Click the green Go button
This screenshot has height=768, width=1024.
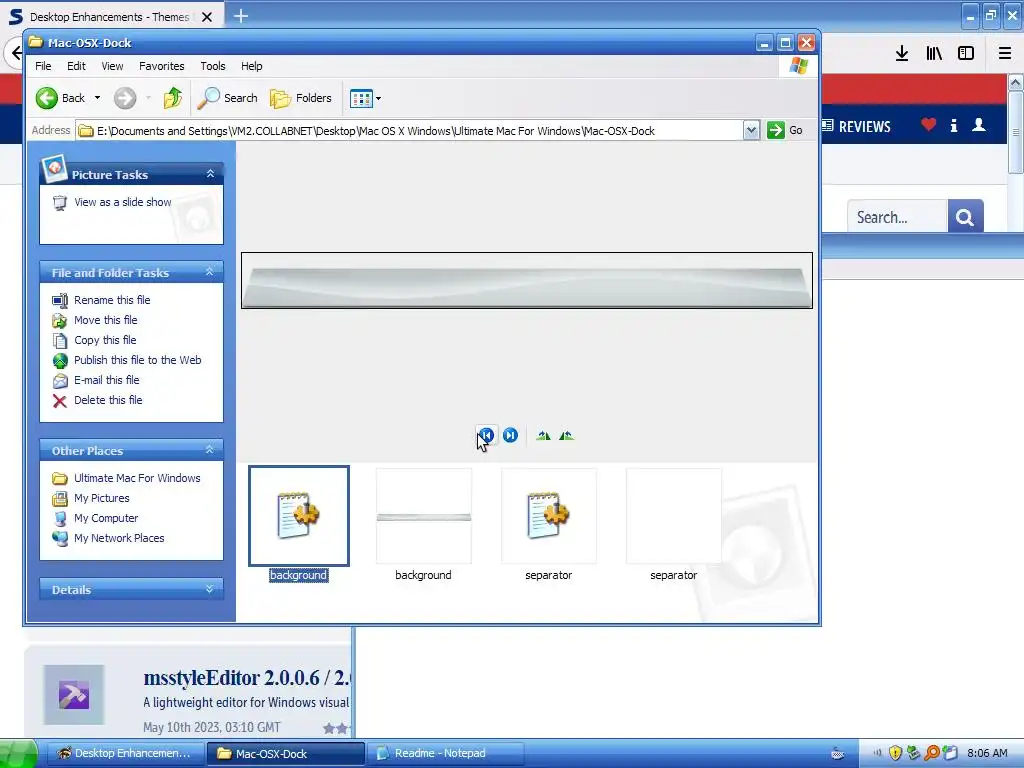(784, 130)
